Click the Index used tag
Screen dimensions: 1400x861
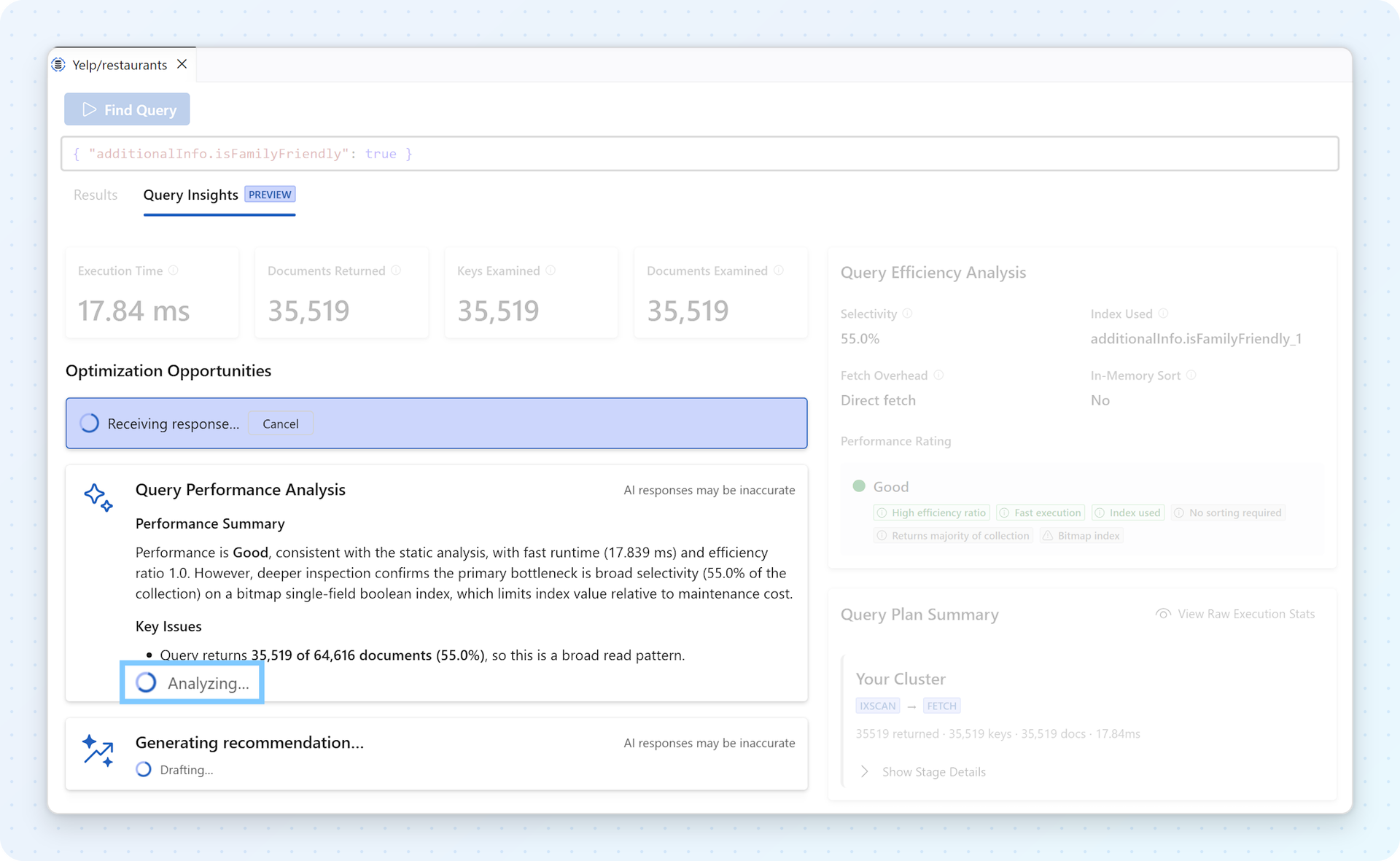[1128, 513]
